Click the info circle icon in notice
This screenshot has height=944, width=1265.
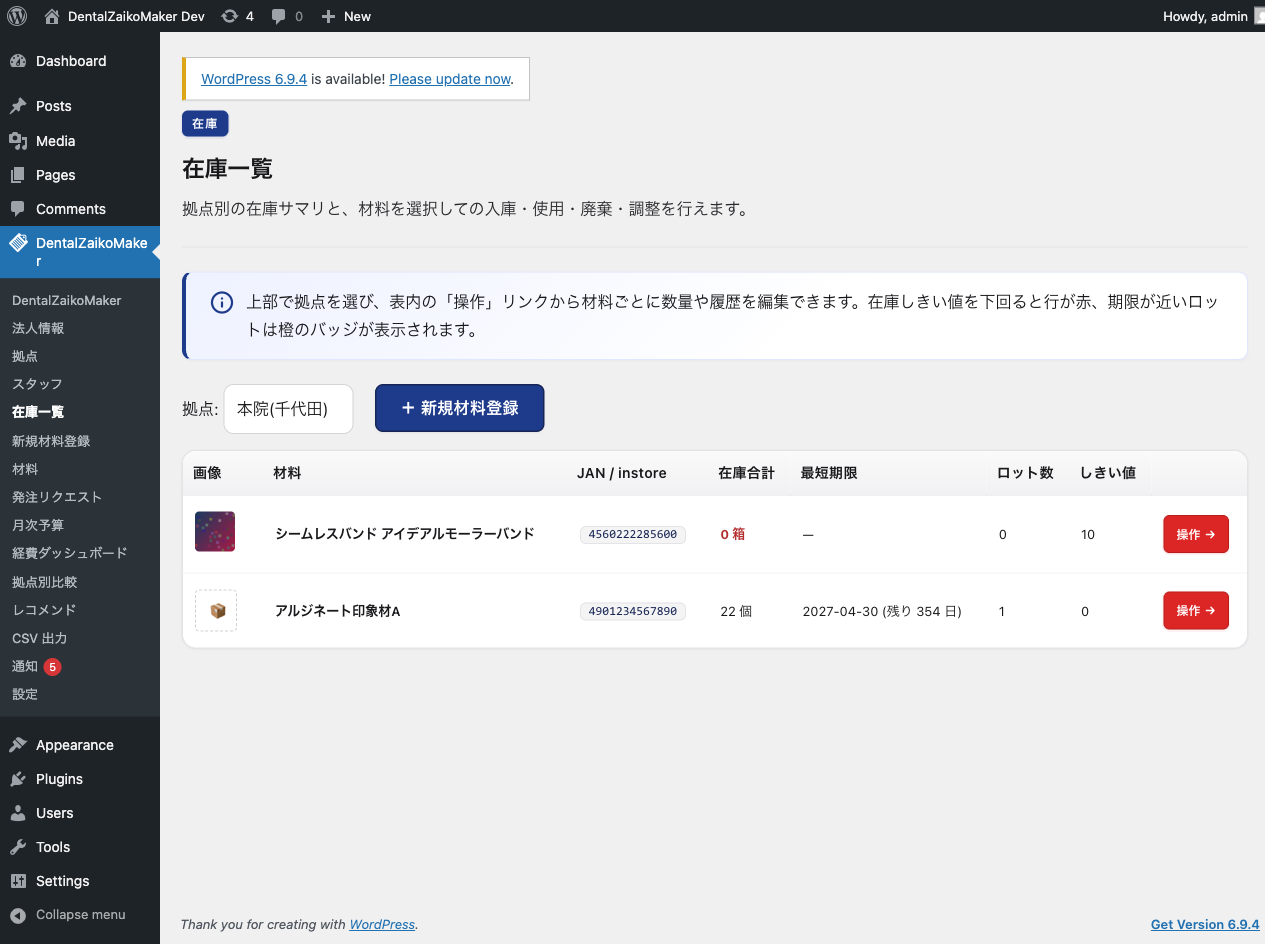tap(222, 302)
